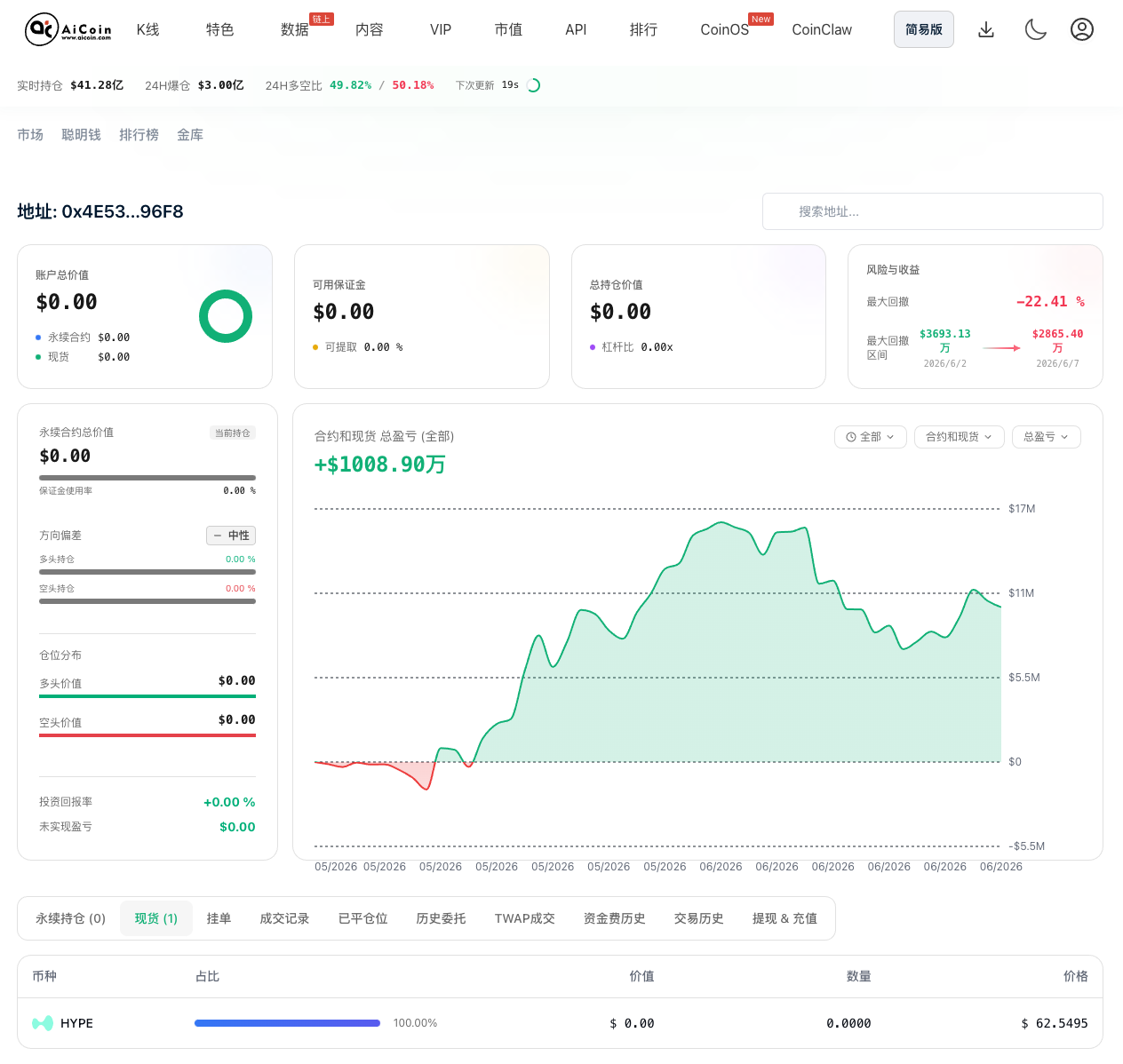Go to the VIP page

[441, 29]
